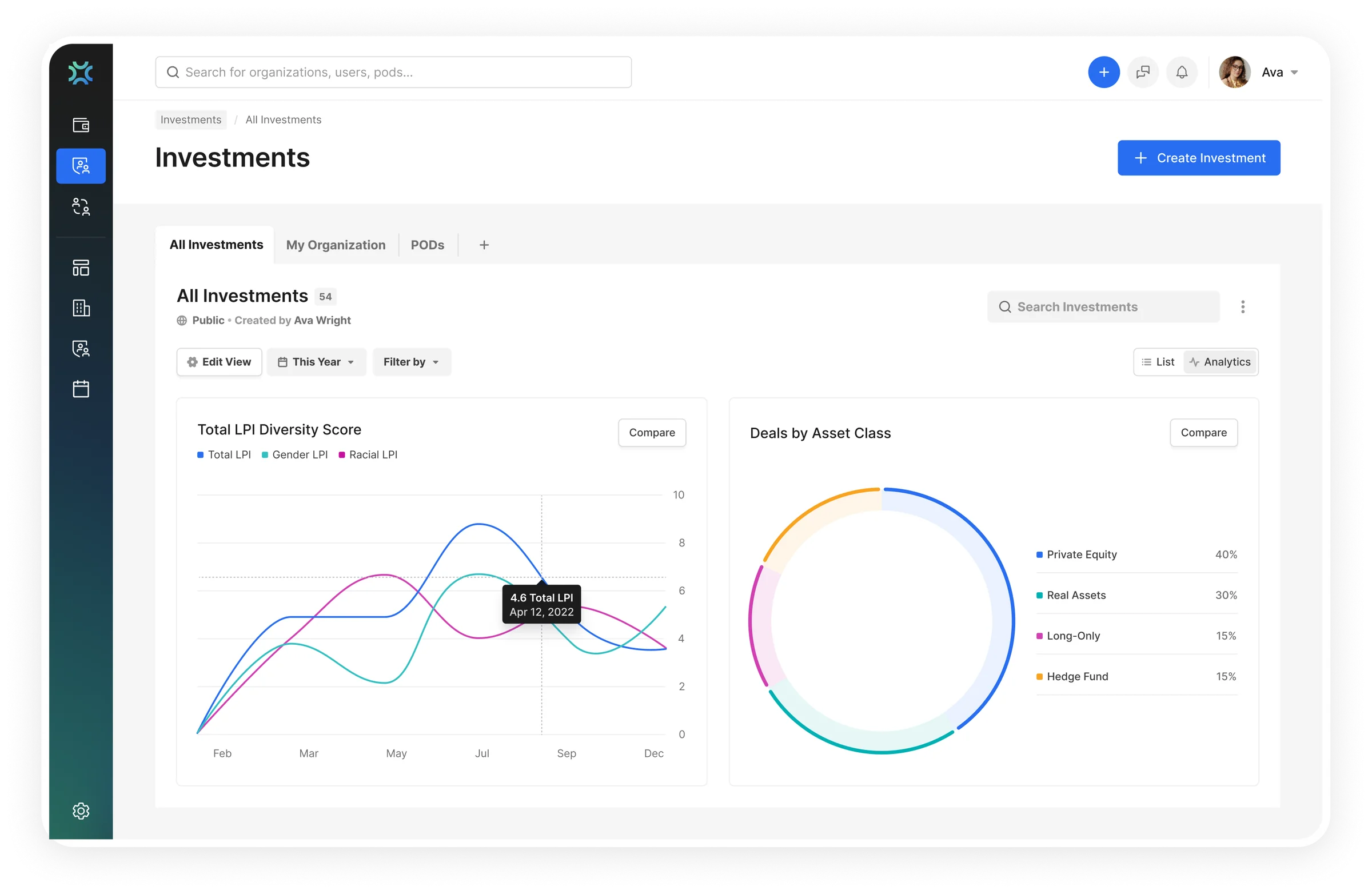The image size is (1372, 894).
Task: Open the messages chat icon
Action: click(x=1143, y=72)
